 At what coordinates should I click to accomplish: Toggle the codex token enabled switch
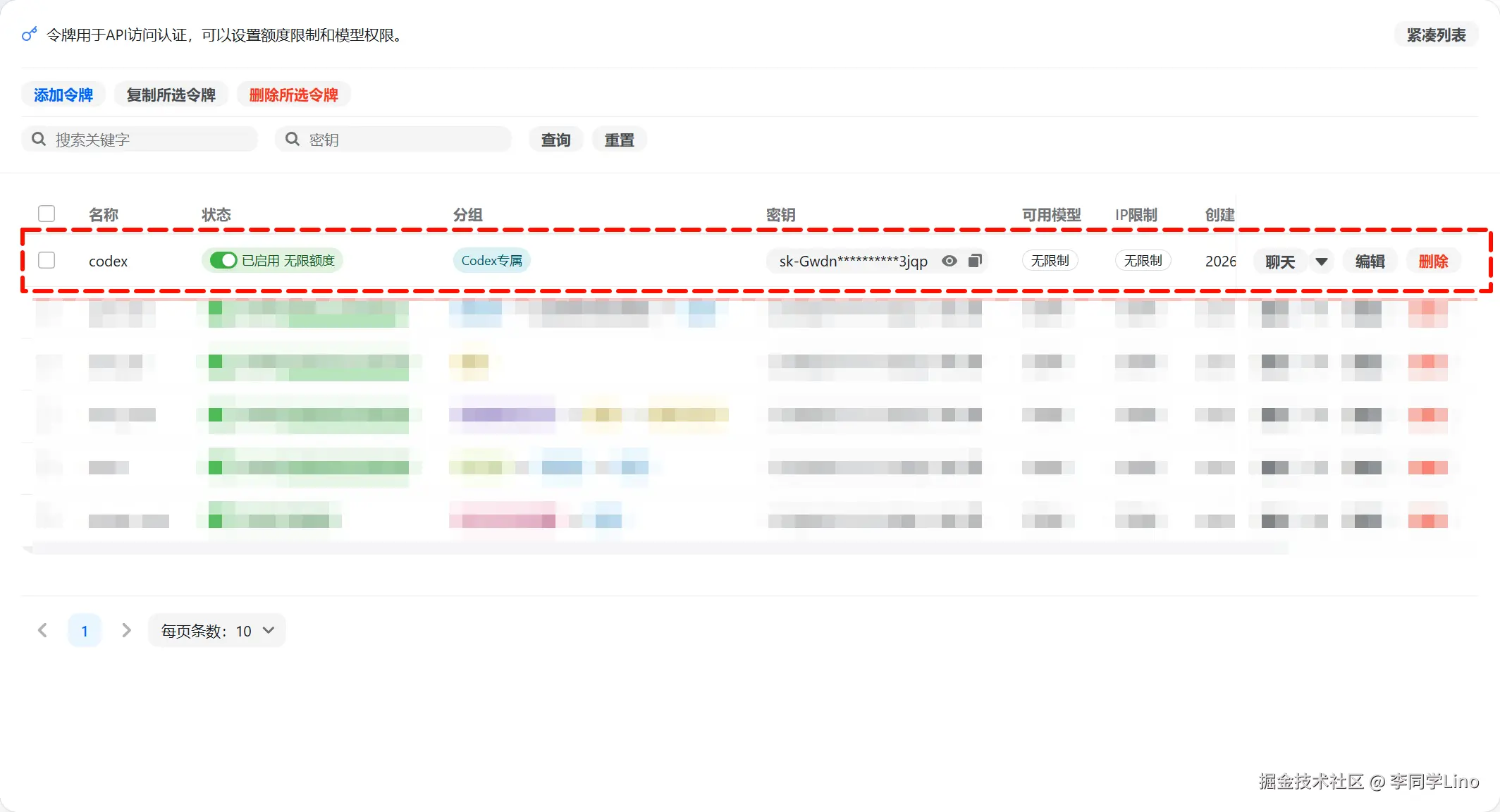pyautogui.click(x=223, y=260)
